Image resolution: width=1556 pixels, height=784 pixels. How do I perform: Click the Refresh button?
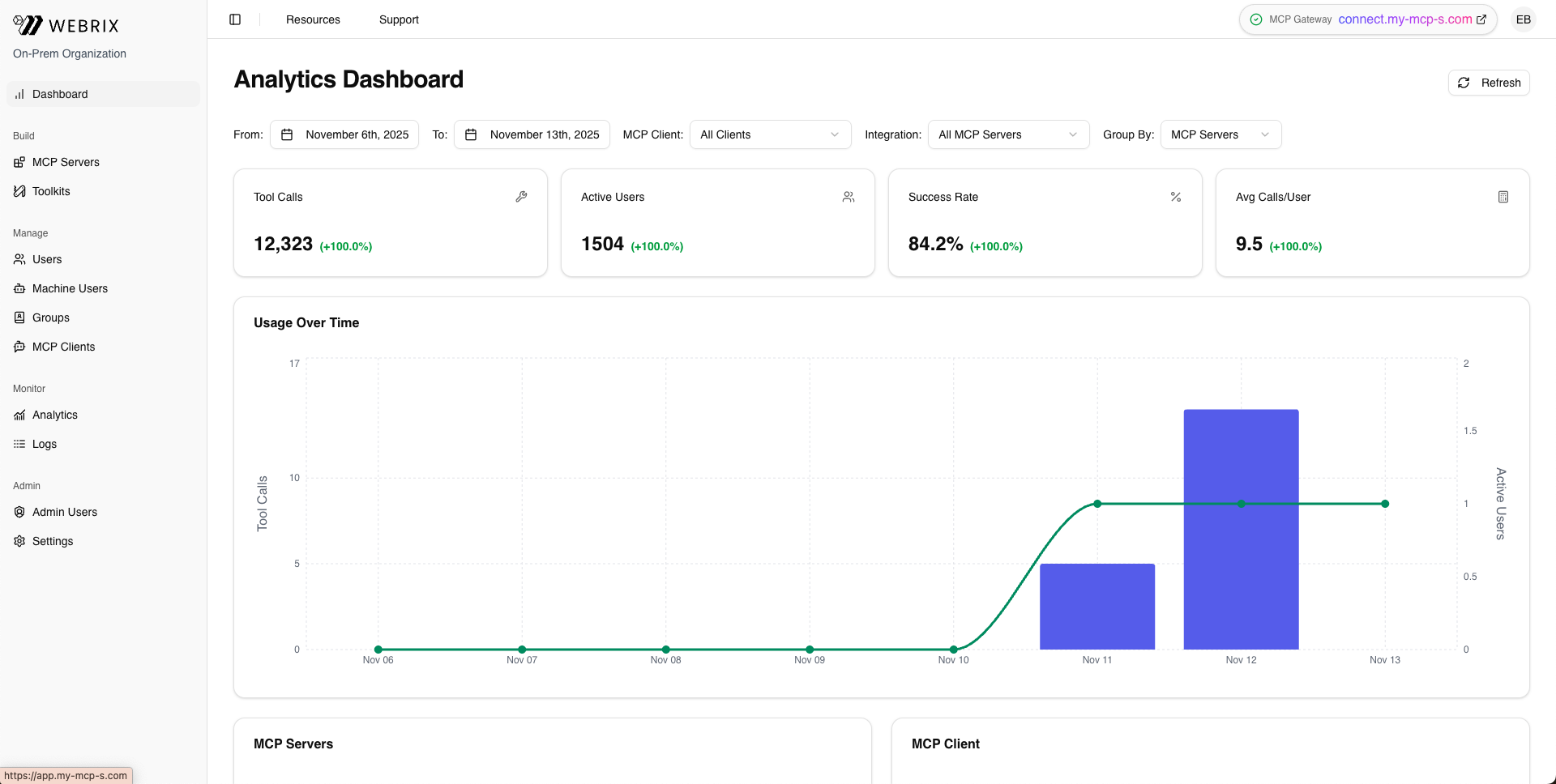[x=1489, y=83]
